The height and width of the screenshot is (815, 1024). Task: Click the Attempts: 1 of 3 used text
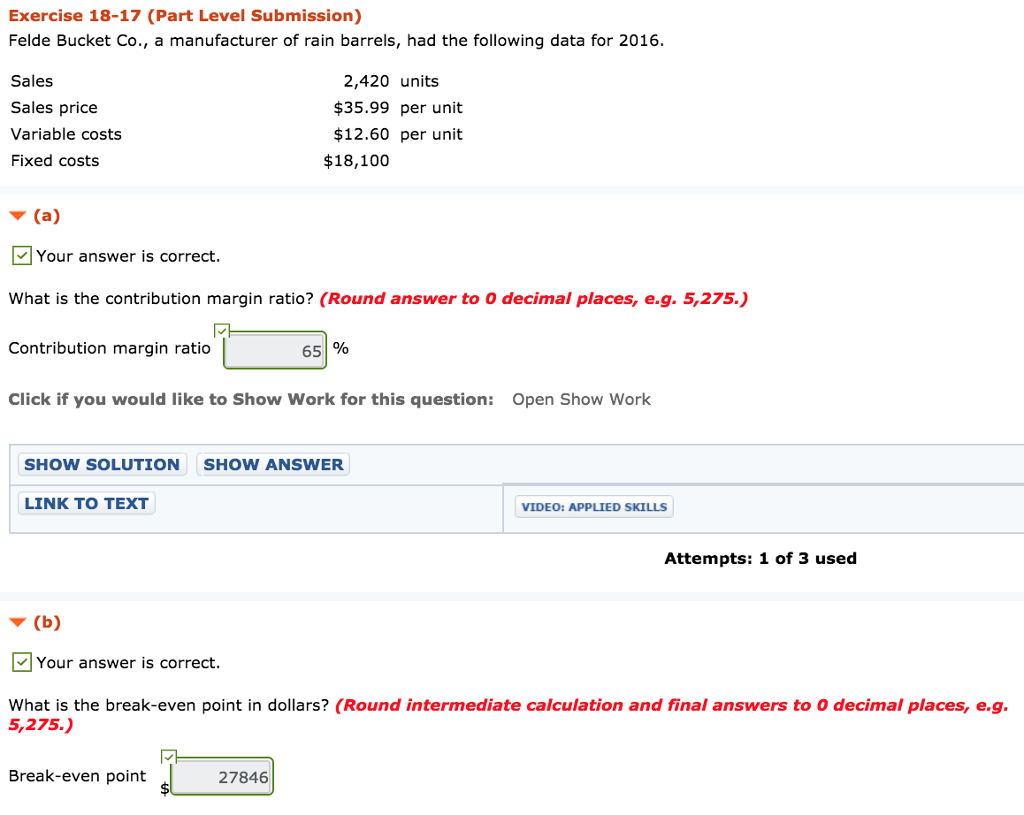(760, 558)
